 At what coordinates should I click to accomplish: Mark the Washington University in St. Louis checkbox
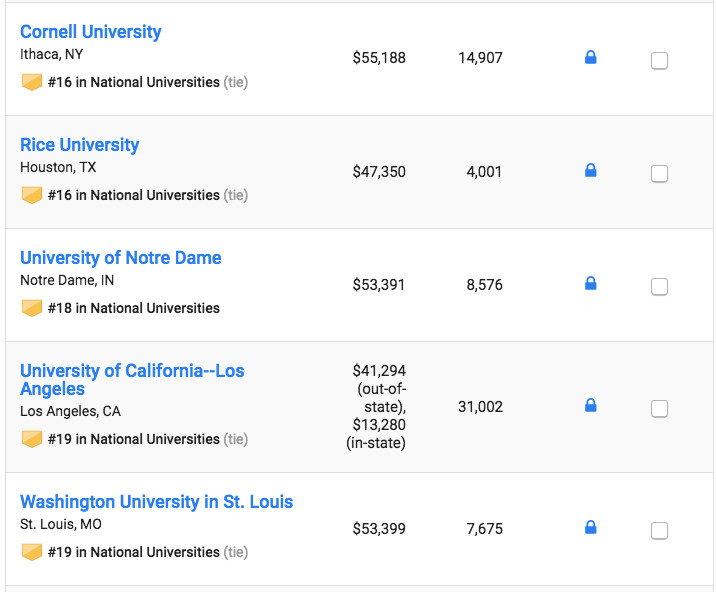pyautogui.click(x=660, y=531)
